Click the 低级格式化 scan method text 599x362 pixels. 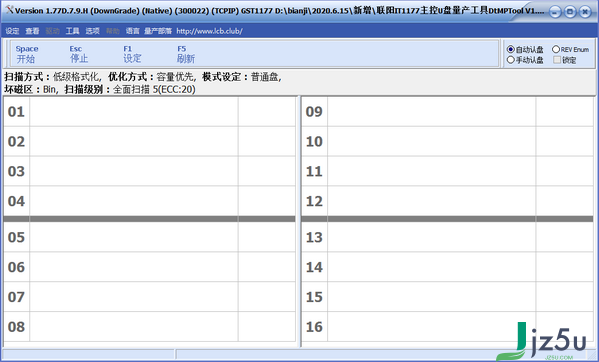pos(76,77)
